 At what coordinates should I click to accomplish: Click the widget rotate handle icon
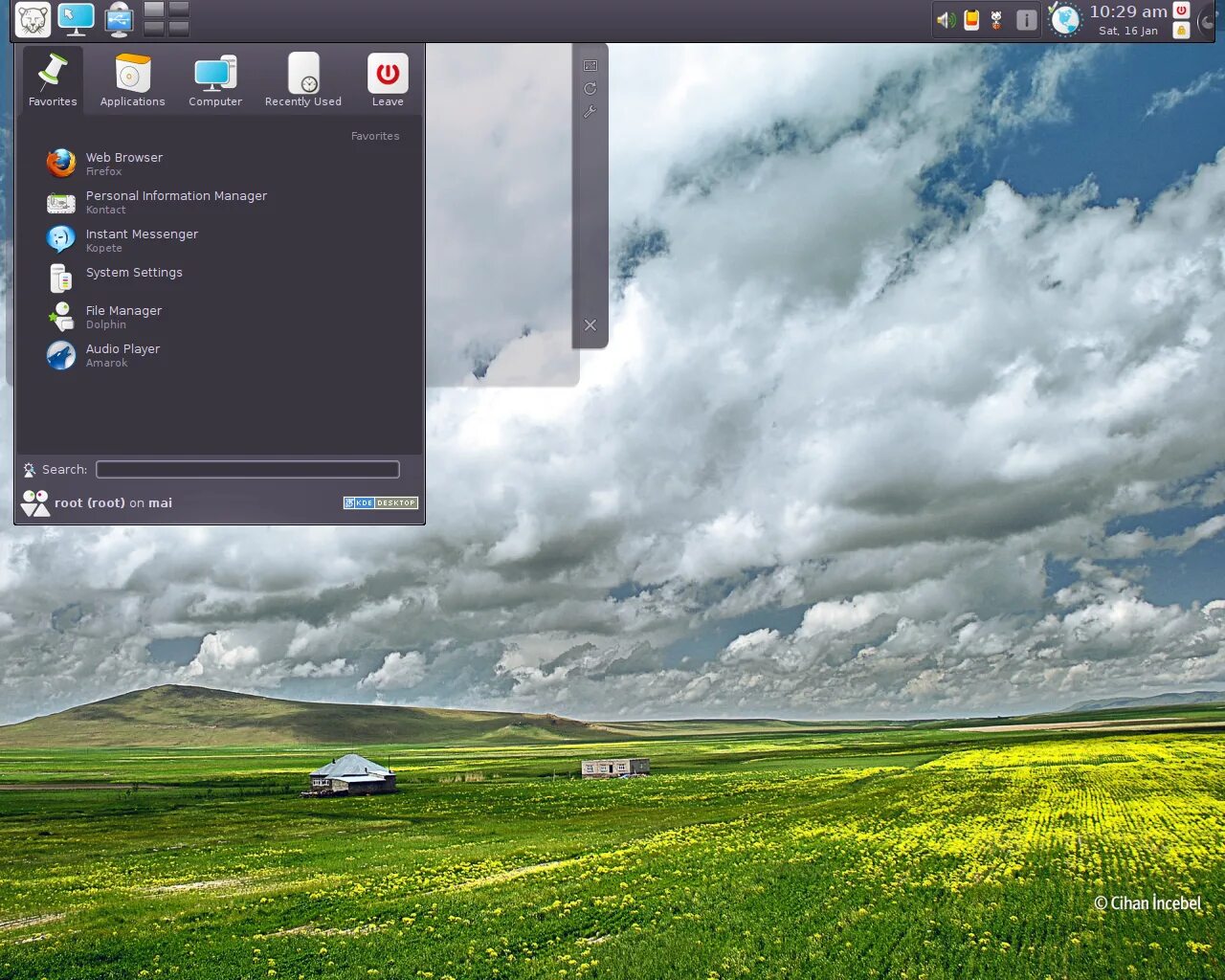click(590, 89)
